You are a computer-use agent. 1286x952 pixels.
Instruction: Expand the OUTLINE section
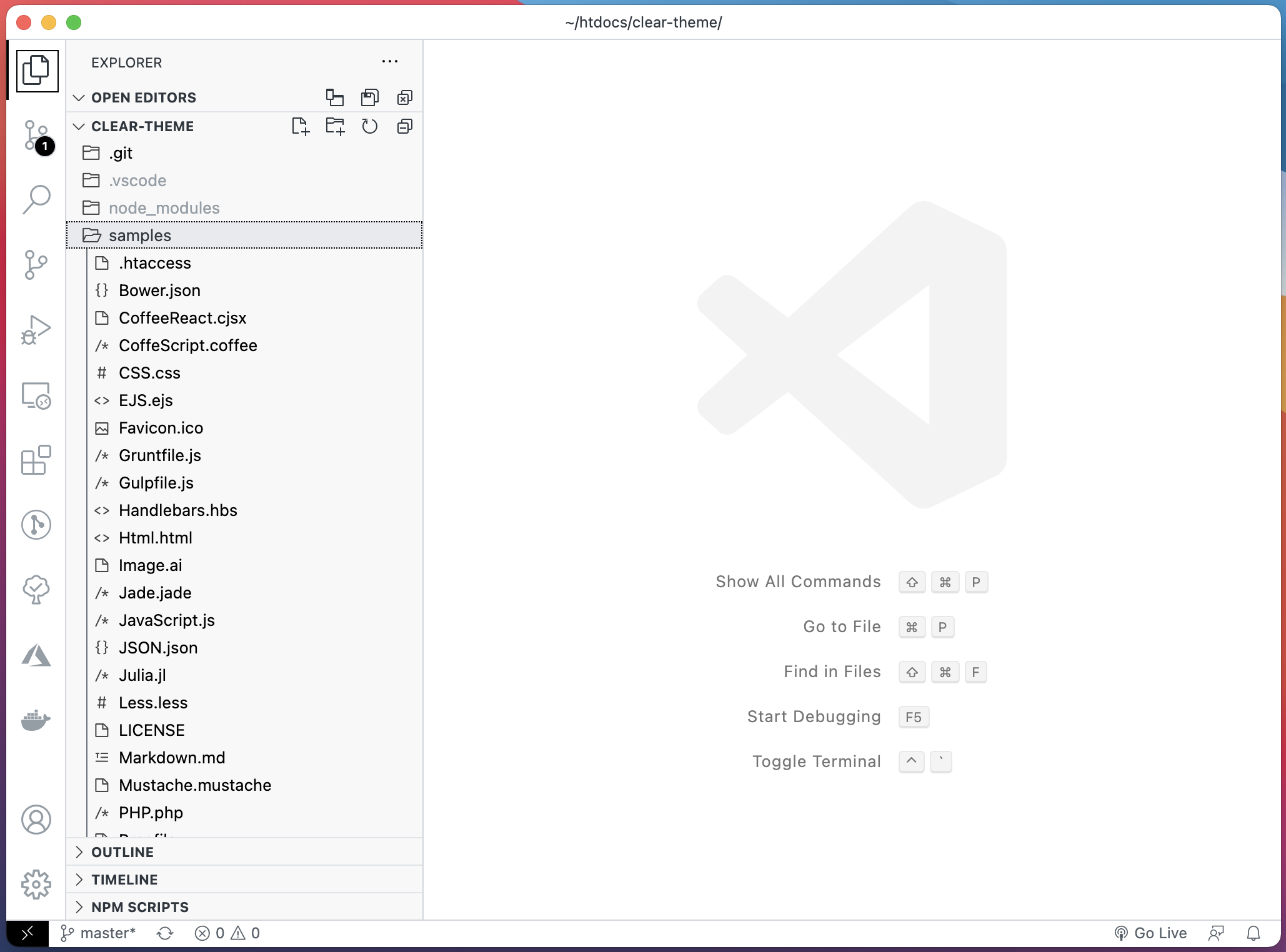click(x=122, y=852)
